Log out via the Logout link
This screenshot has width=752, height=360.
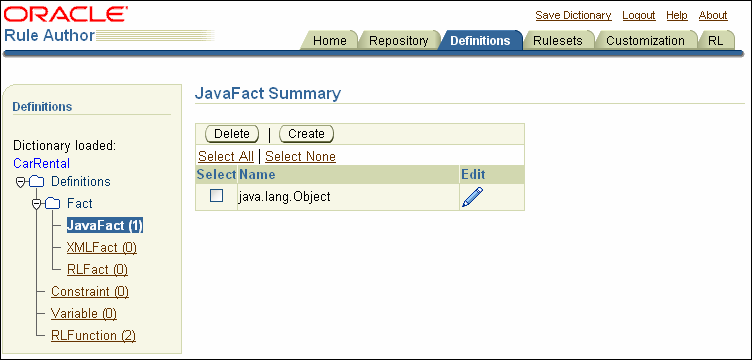click(x=639, y=15)
